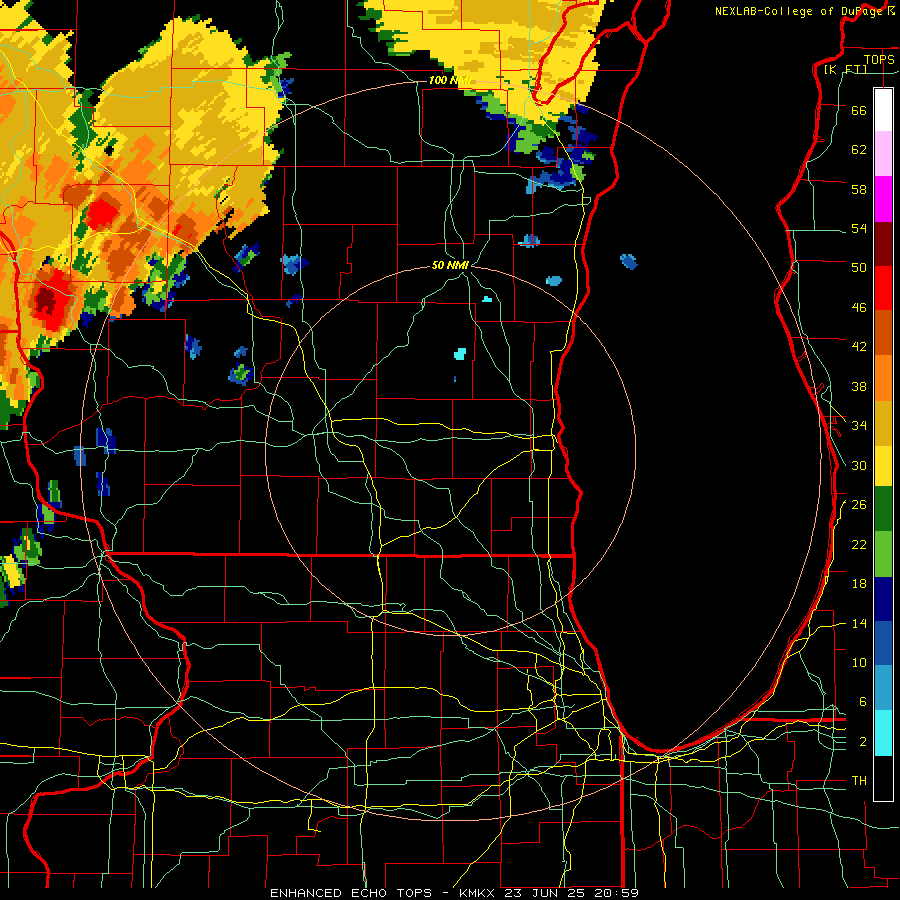The height and width of the screenshot is (900, 900).
Task: Click the dark maroon storm core in the western echoes
Action: click(x=46, y=301)
